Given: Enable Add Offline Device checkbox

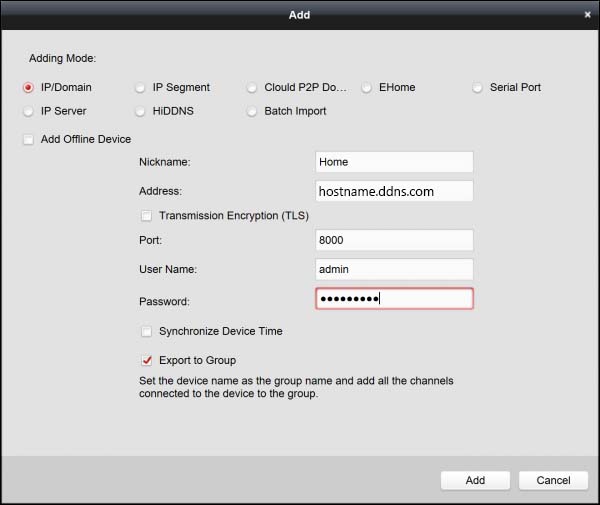Looking at the screenshot, I should coord(28,139).
